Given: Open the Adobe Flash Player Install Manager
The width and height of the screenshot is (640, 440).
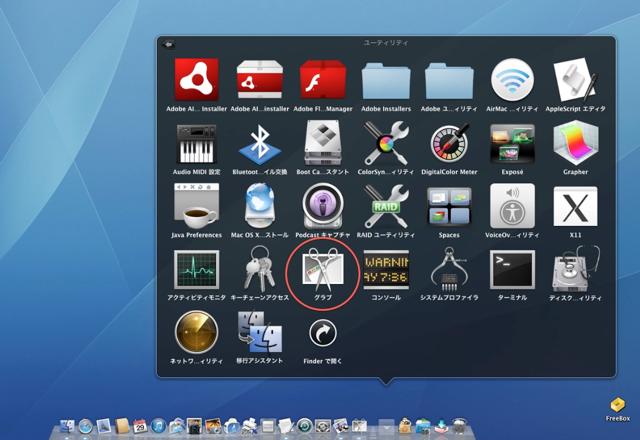Looking at the screenshot, I should [x=322, y=80].
